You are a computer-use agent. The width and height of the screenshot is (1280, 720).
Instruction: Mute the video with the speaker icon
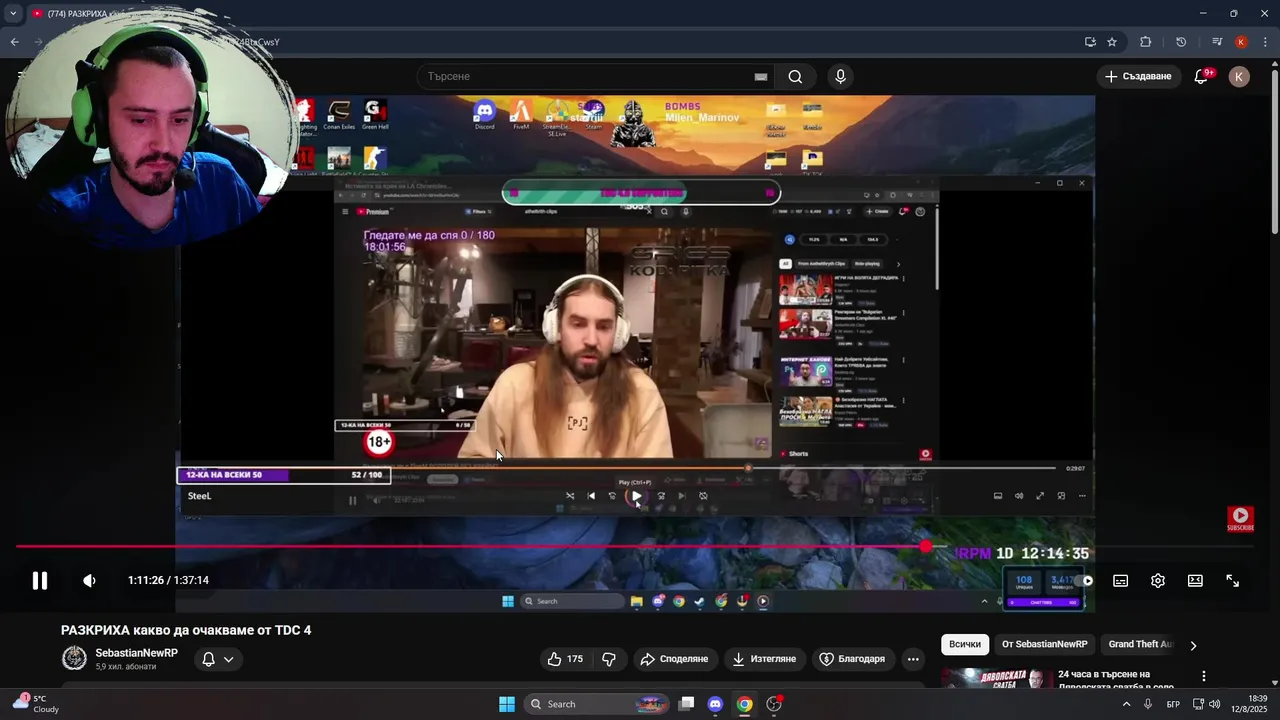89,580
